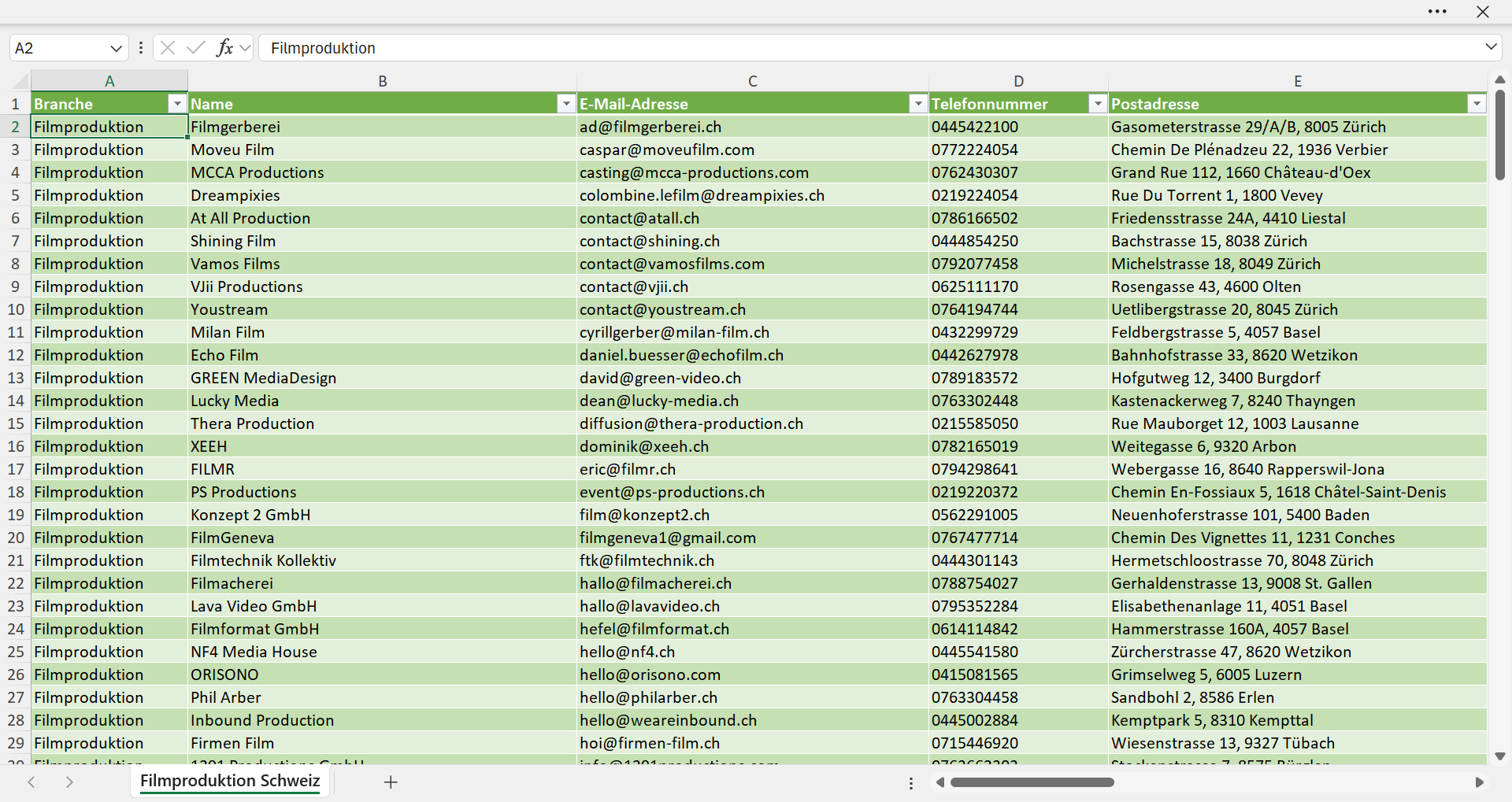Image resolution: width=1512 pixels, height=802 pixels.
Task: Expand the formula bar with chevron
Action: pos(1491,47)
